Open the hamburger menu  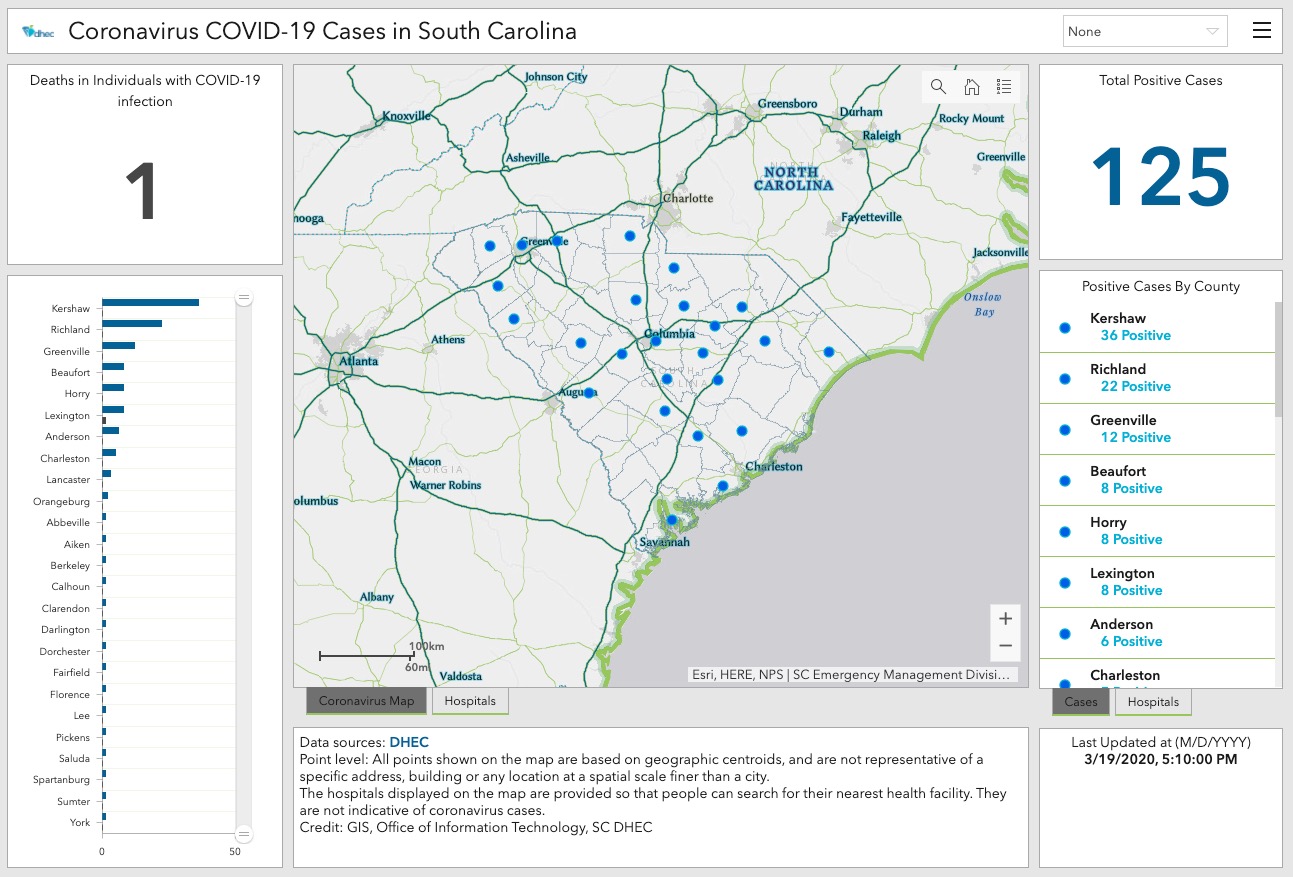point(1261,31)
